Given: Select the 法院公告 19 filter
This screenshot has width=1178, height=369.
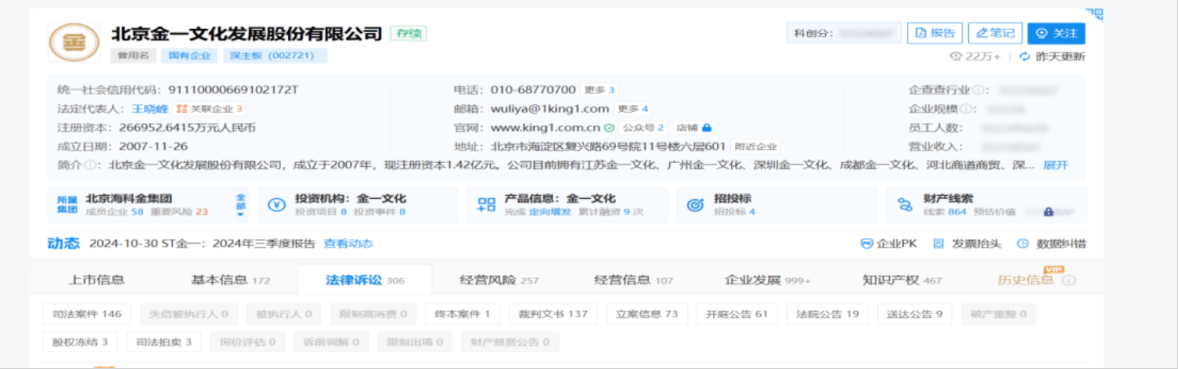Looking at the screenshot, I should [827, 314].
